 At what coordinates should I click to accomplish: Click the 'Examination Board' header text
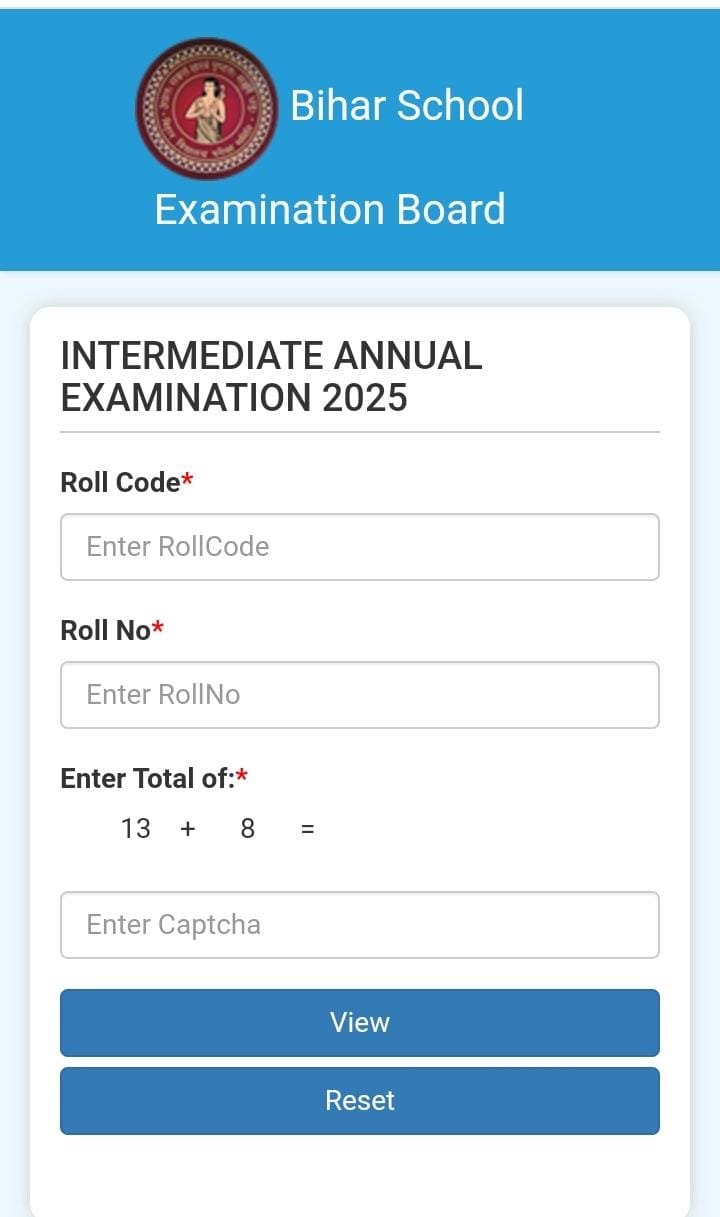click(330, 210)
